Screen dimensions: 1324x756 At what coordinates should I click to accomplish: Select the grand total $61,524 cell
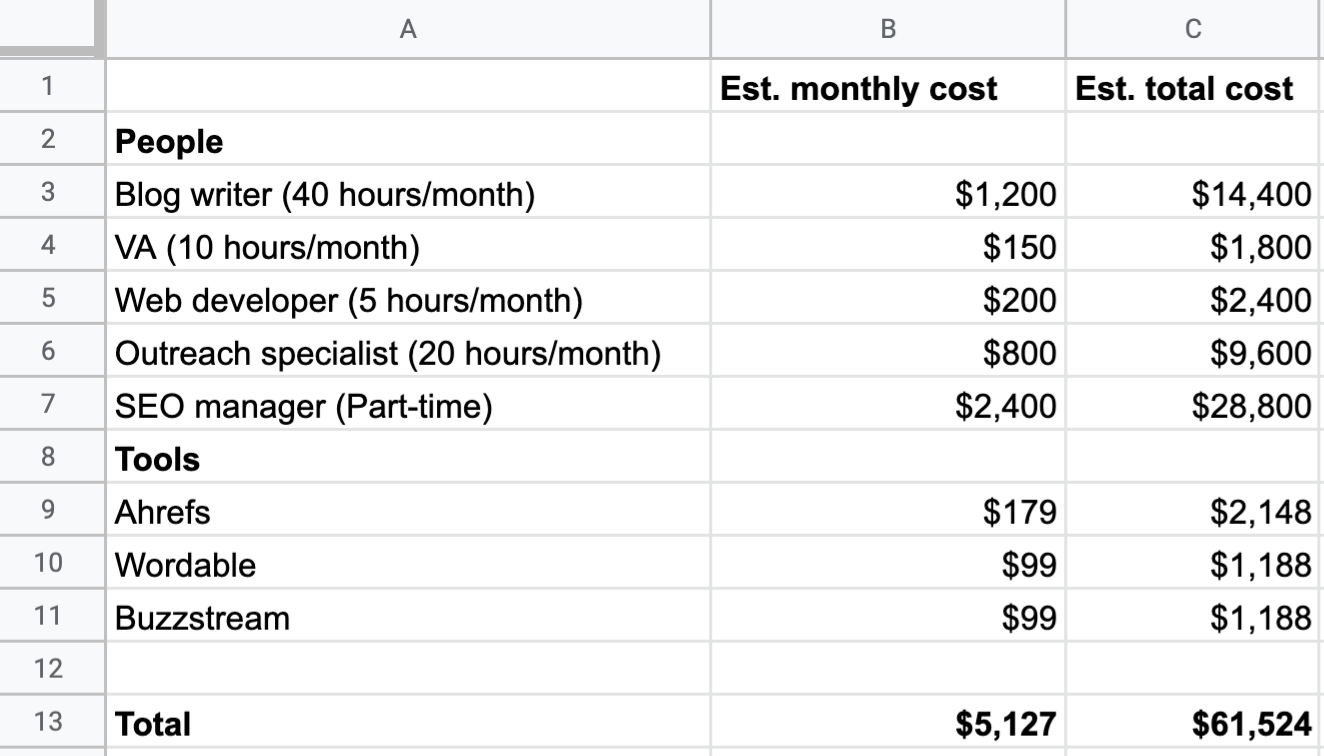click(x=1194, y=722)
